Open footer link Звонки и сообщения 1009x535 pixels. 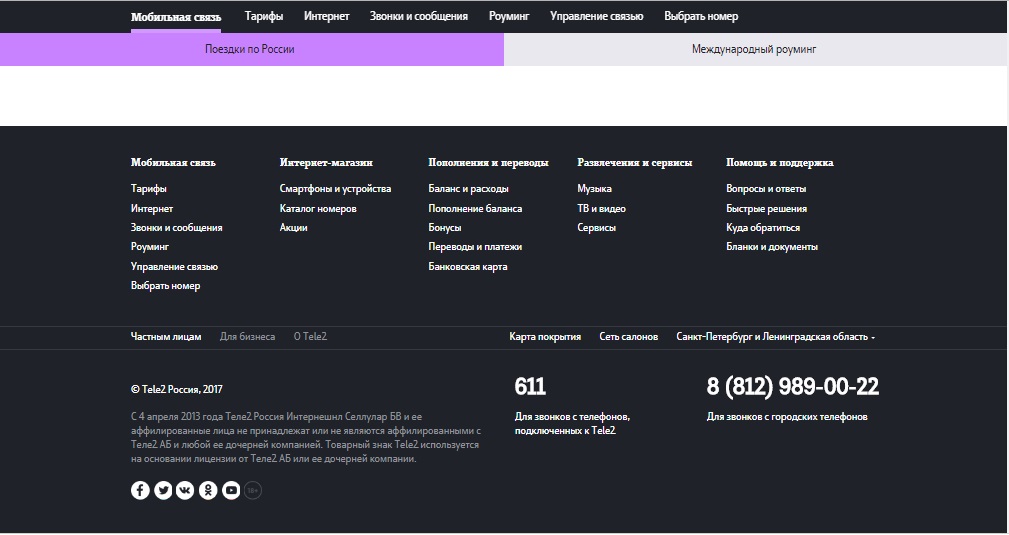176,228
